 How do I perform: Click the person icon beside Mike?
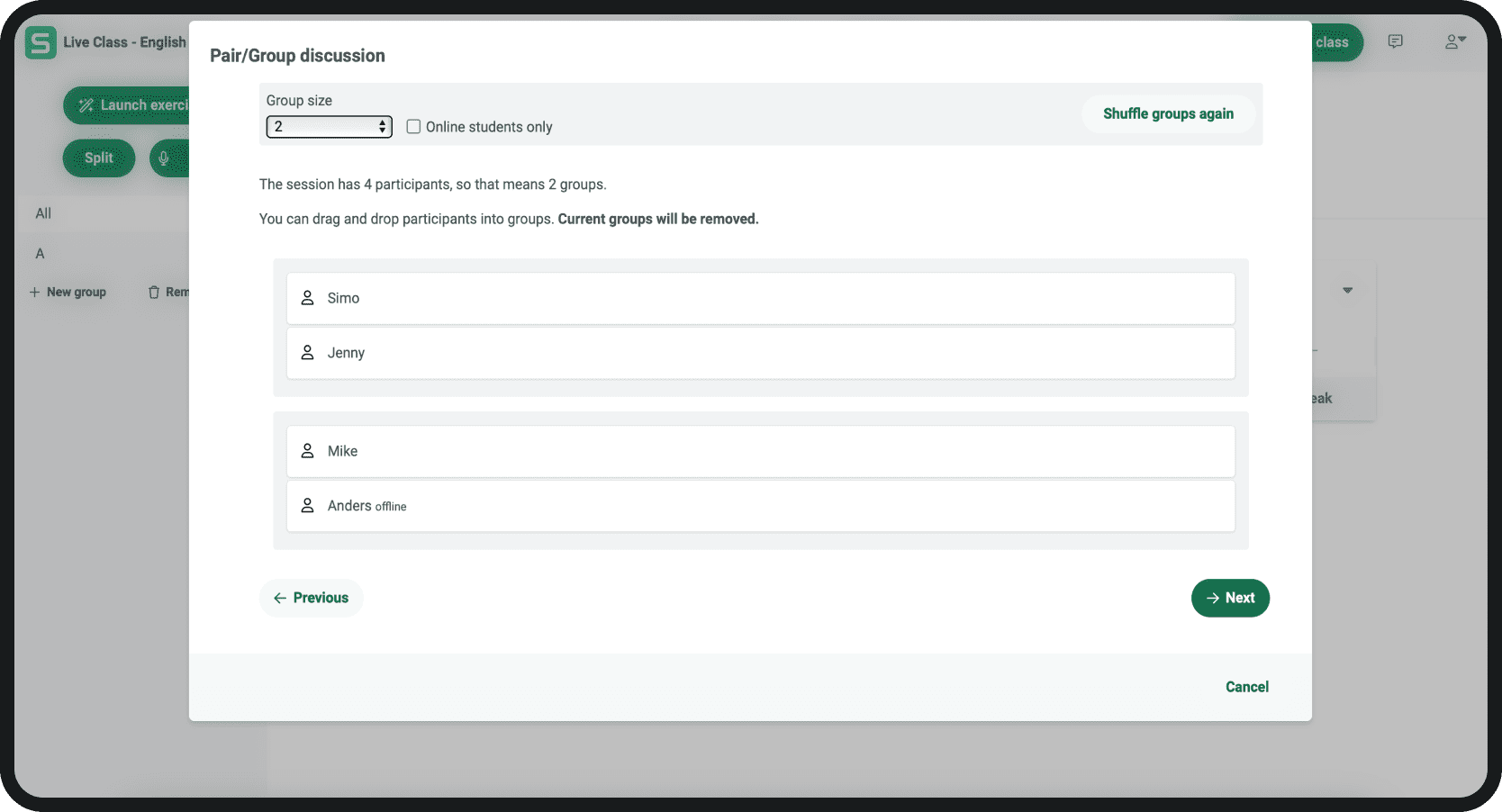coord(307,451)
